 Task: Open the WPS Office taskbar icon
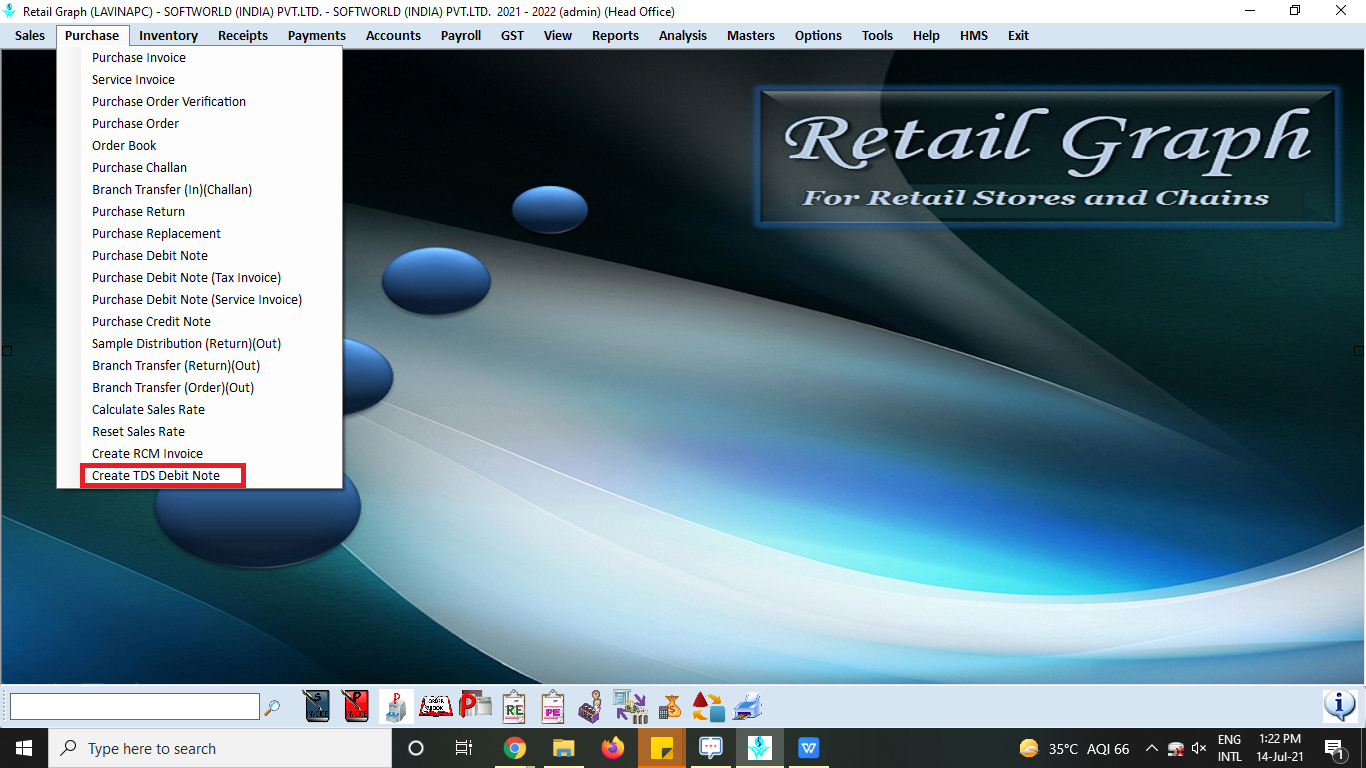click(809, 748)
